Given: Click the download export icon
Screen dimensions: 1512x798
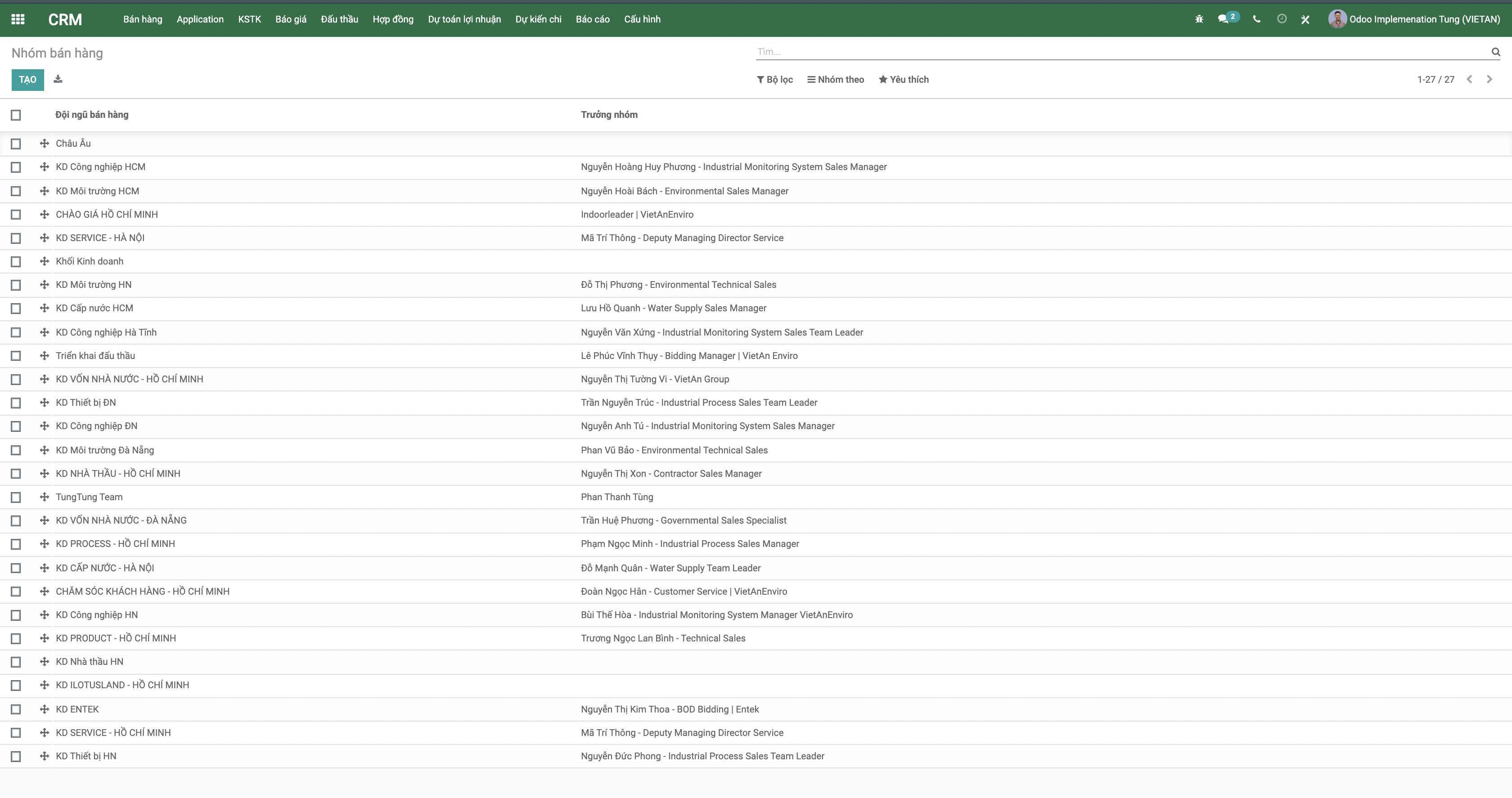Looking at the screenshot, I should pyautogui.click(x=58, y=79).
